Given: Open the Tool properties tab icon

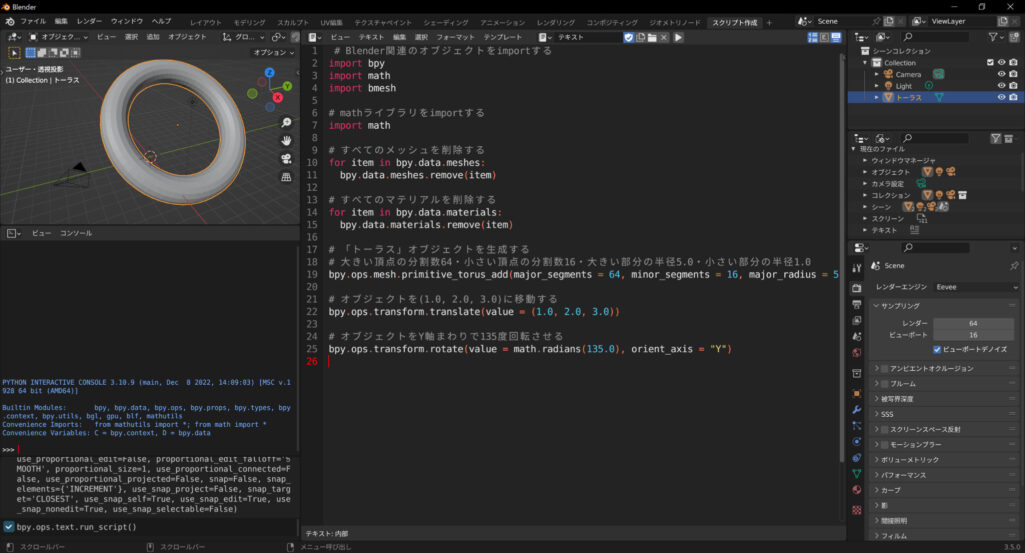Looking at the screenshot, I should [857, 268].
